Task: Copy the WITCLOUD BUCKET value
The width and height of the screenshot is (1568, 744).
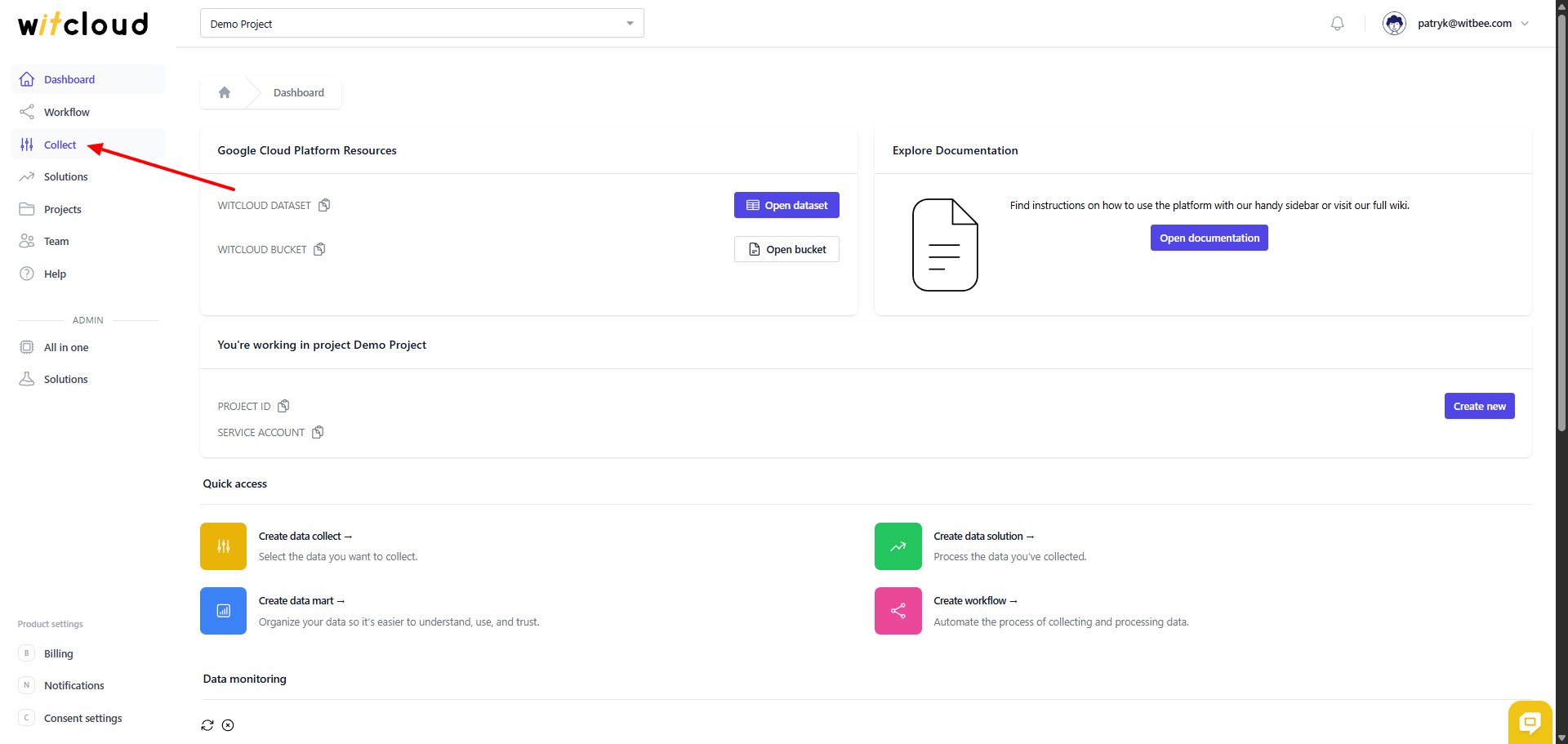Action: pos(319,249)
